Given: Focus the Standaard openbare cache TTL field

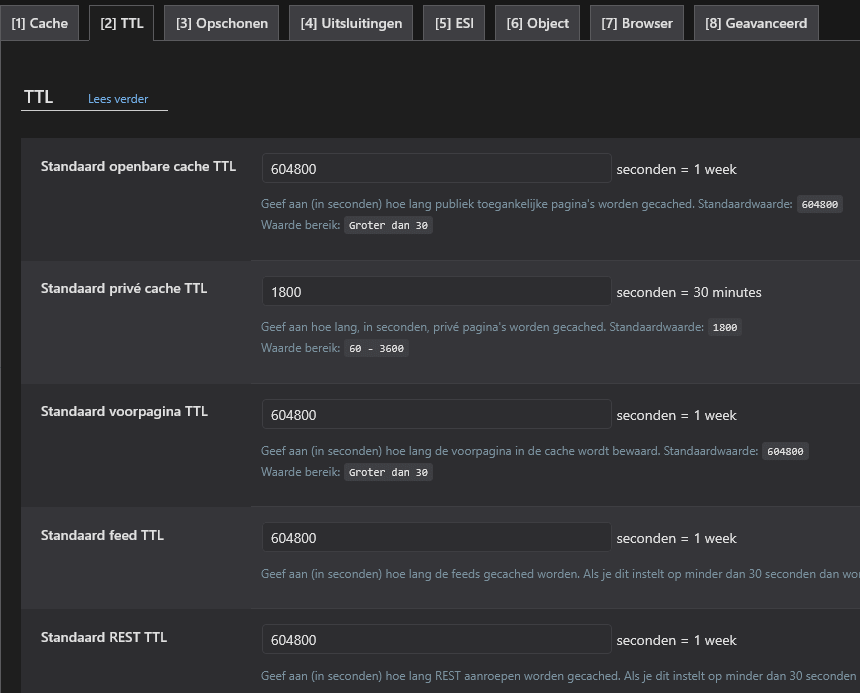Looking at the screenshot, I should [436, 169].
